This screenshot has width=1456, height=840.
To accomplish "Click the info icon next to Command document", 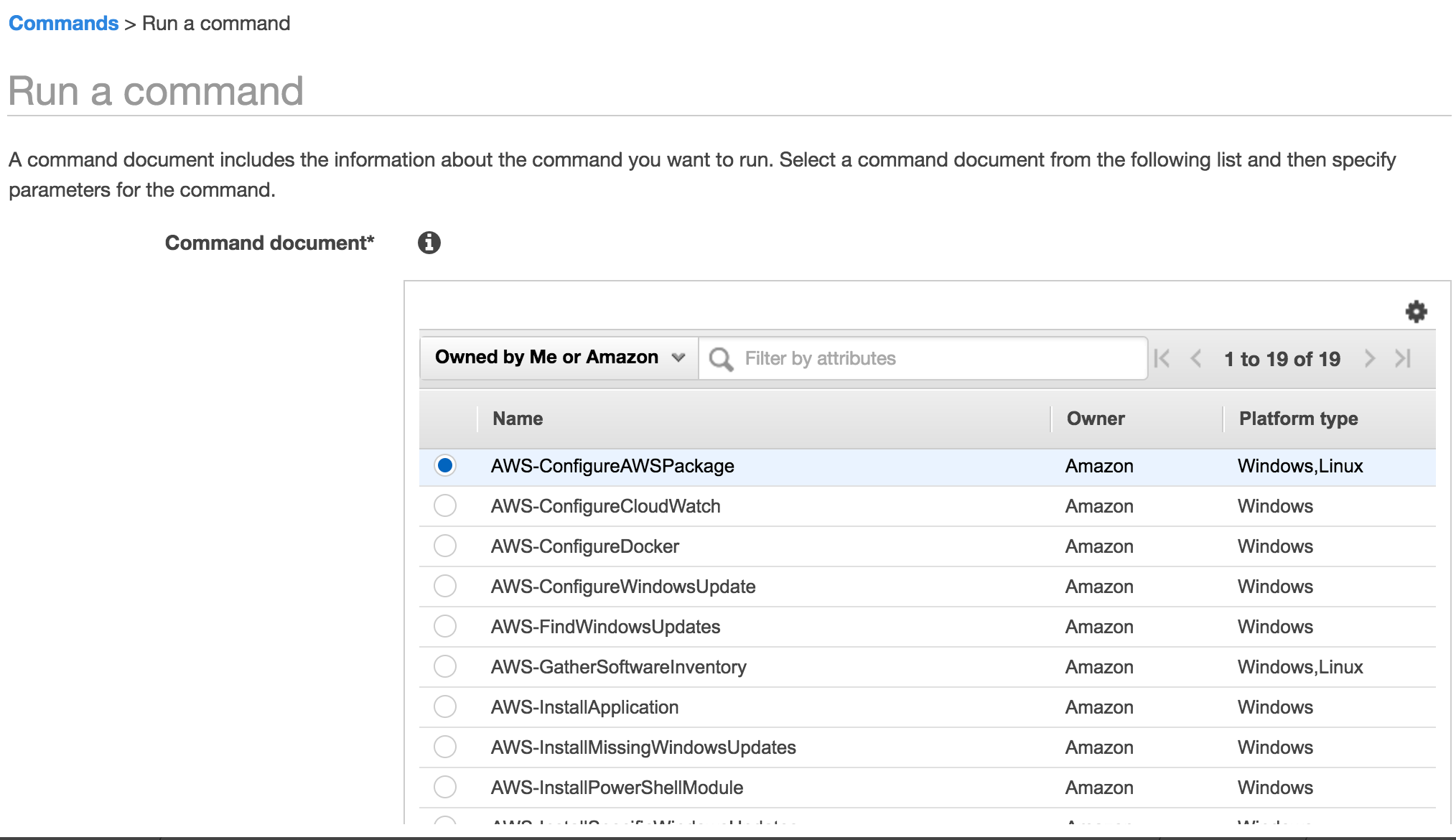I will coord(429,242).
